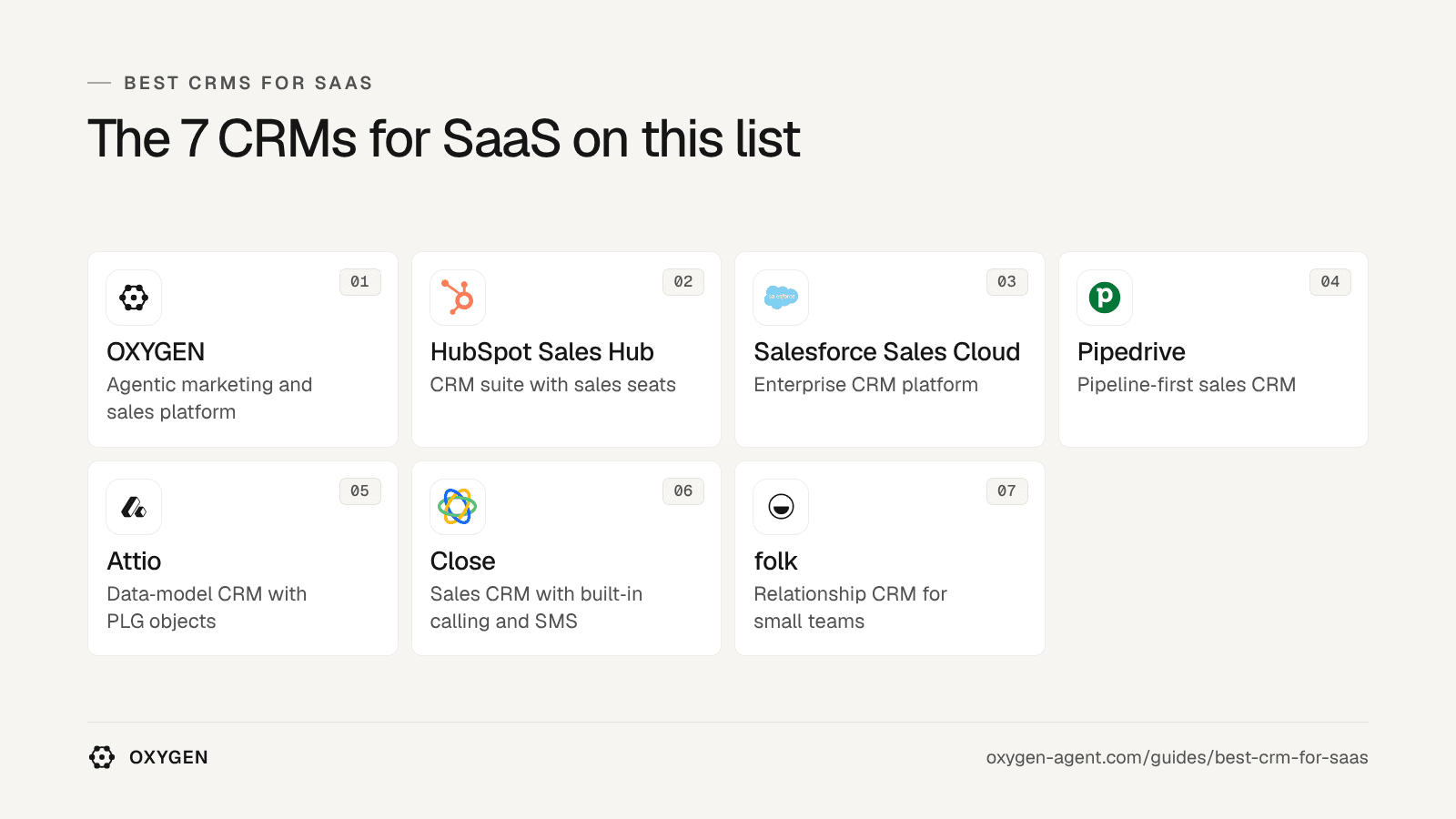The image size is (1456, 819).
Task: Click 'Enterprise CRM platform' description
Action: point(866,386)
